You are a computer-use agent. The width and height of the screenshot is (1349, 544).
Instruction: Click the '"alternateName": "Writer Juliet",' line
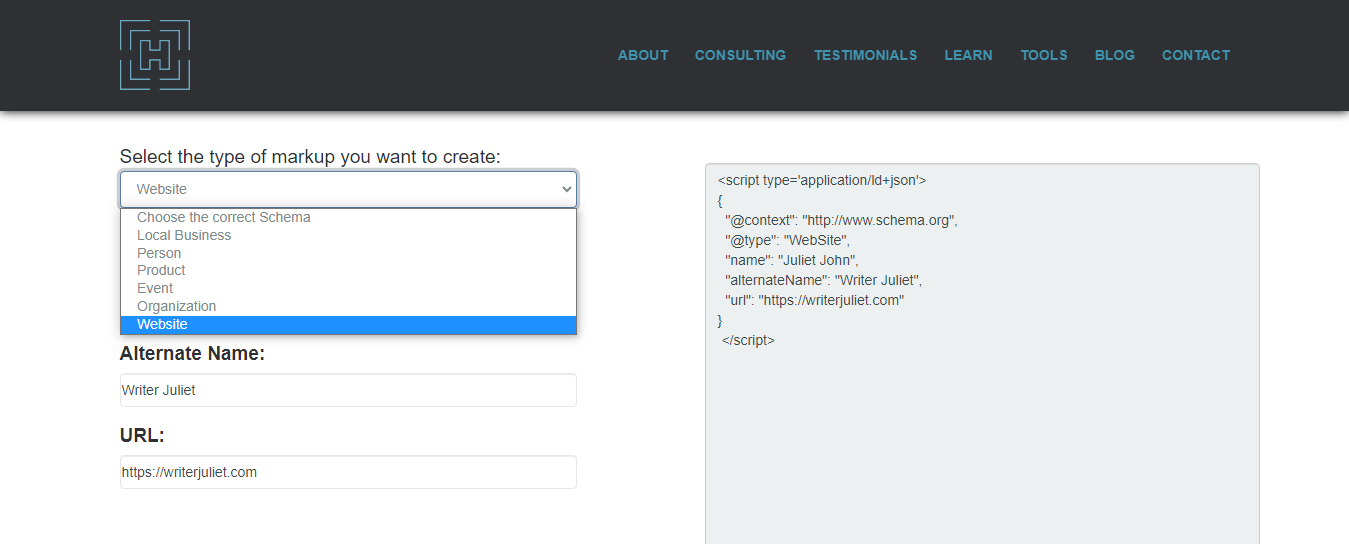[x=824, y=280]
